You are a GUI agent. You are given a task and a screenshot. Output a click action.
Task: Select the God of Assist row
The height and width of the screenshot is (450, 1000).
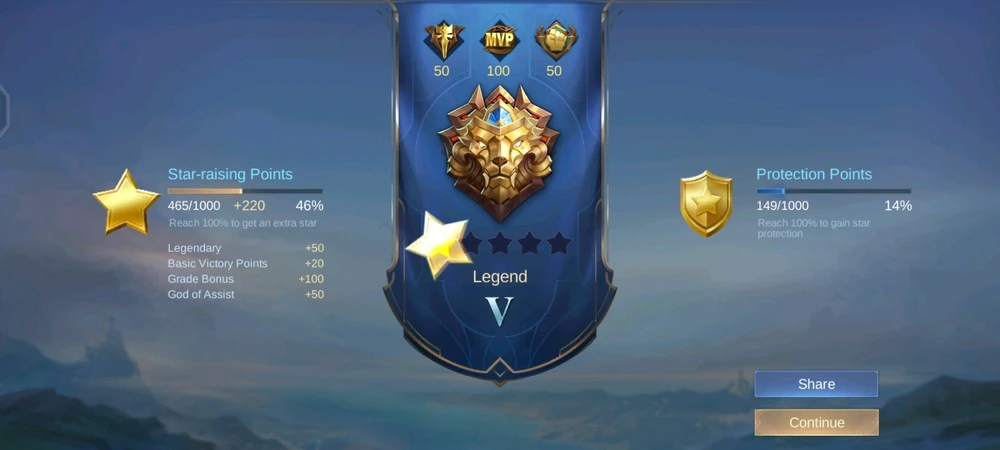pos(246,294)
